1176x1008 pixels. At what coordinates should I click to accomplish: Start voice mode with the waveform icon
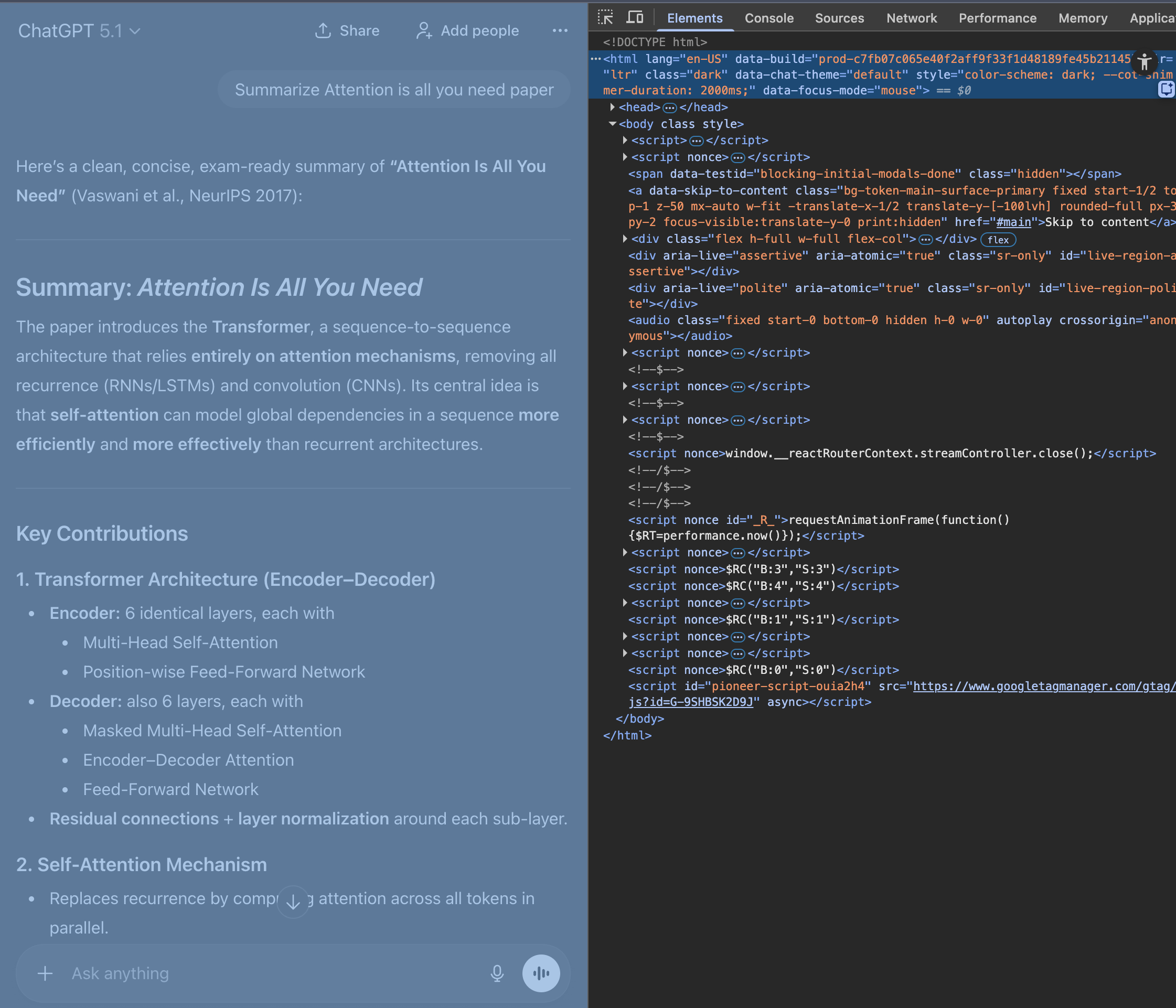(541, 973)
